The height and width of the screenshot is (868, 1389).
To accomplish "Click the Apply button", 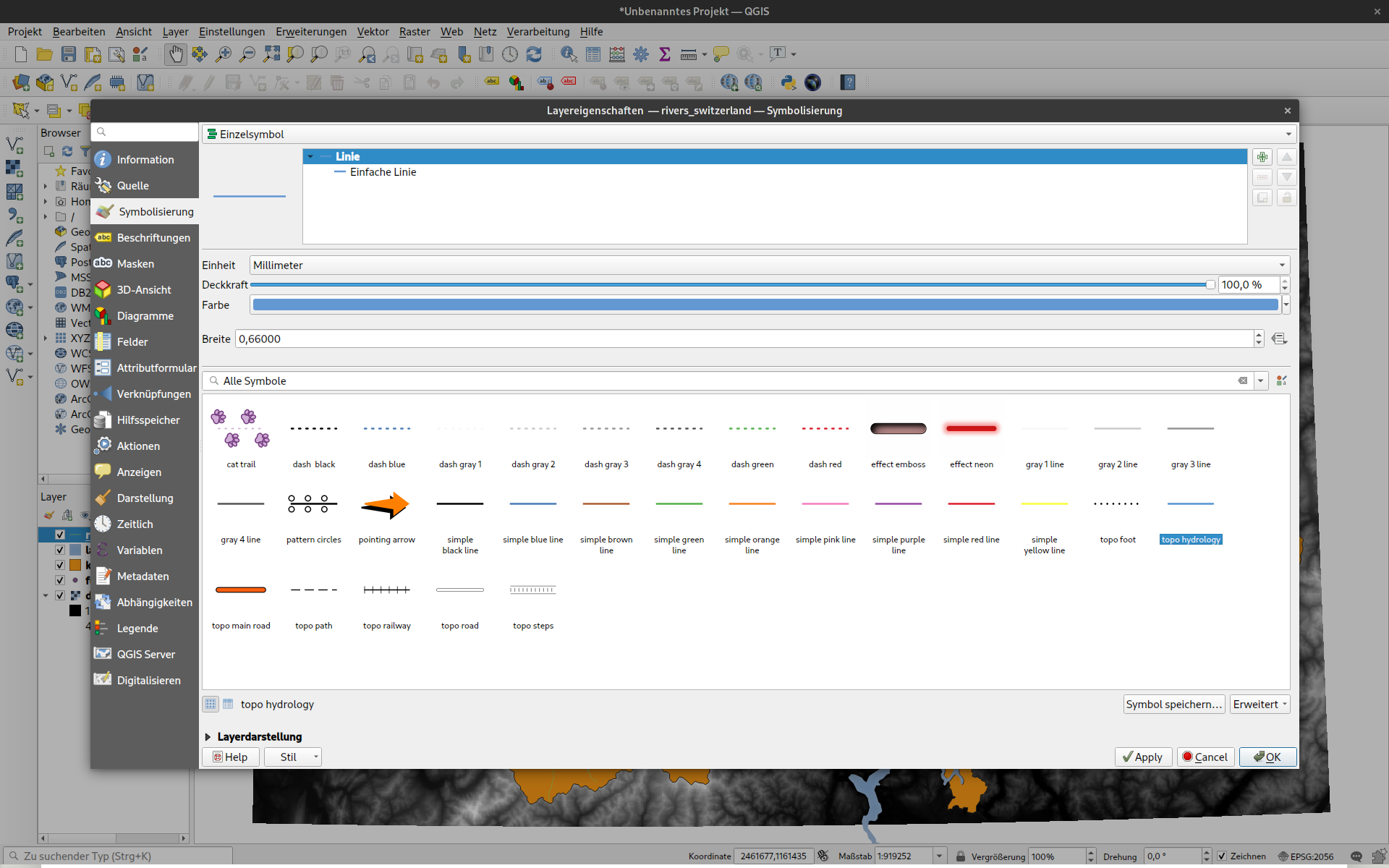I will point(1142,757).
